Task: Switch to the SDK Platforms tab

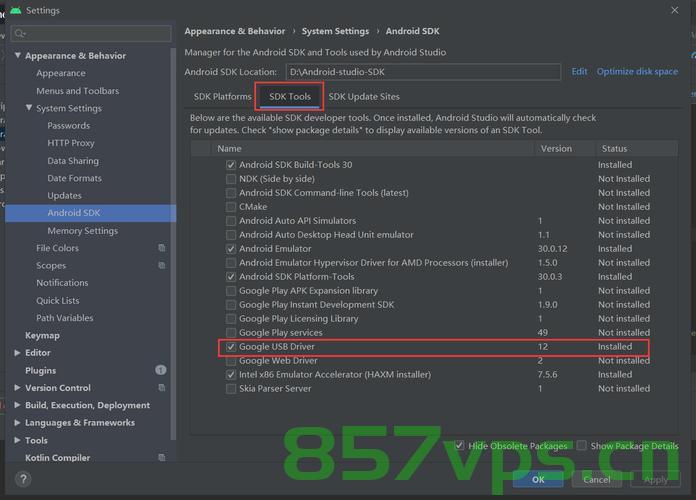Action: [222, 96]
